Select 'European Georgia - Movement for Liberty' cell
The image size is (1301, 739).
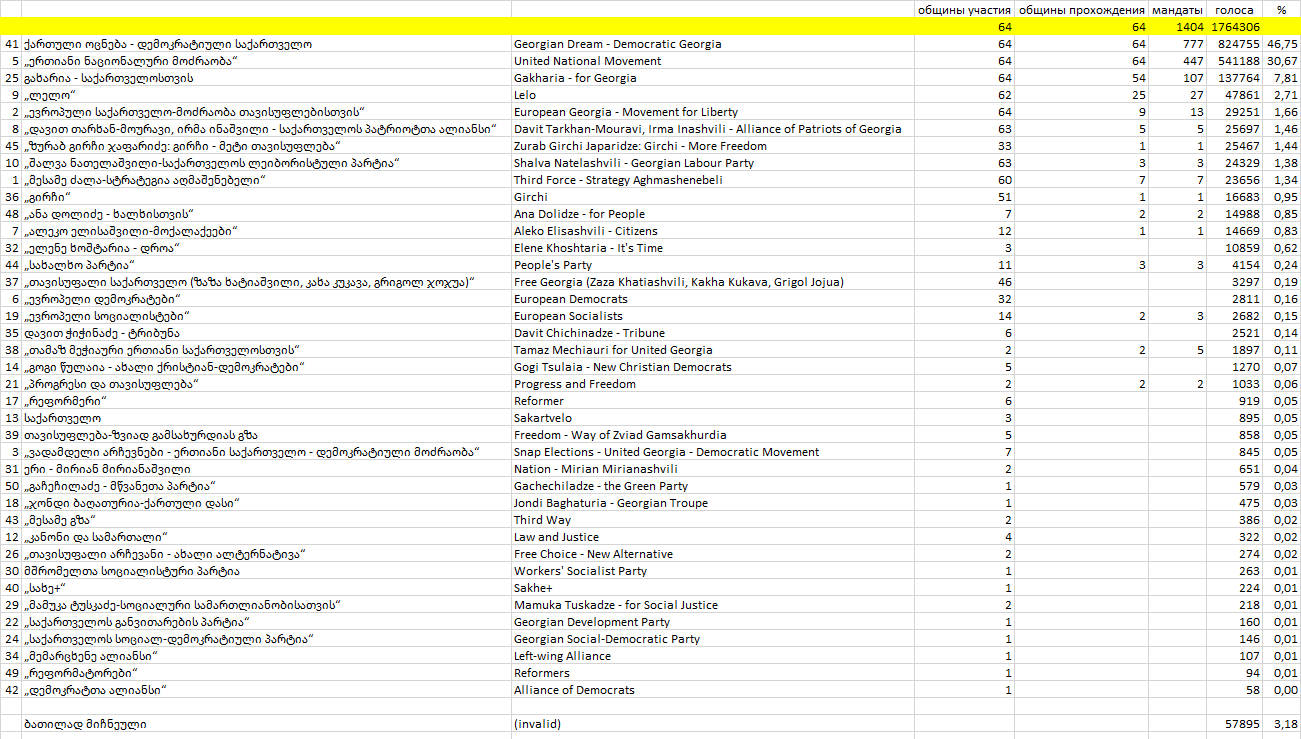713,112
